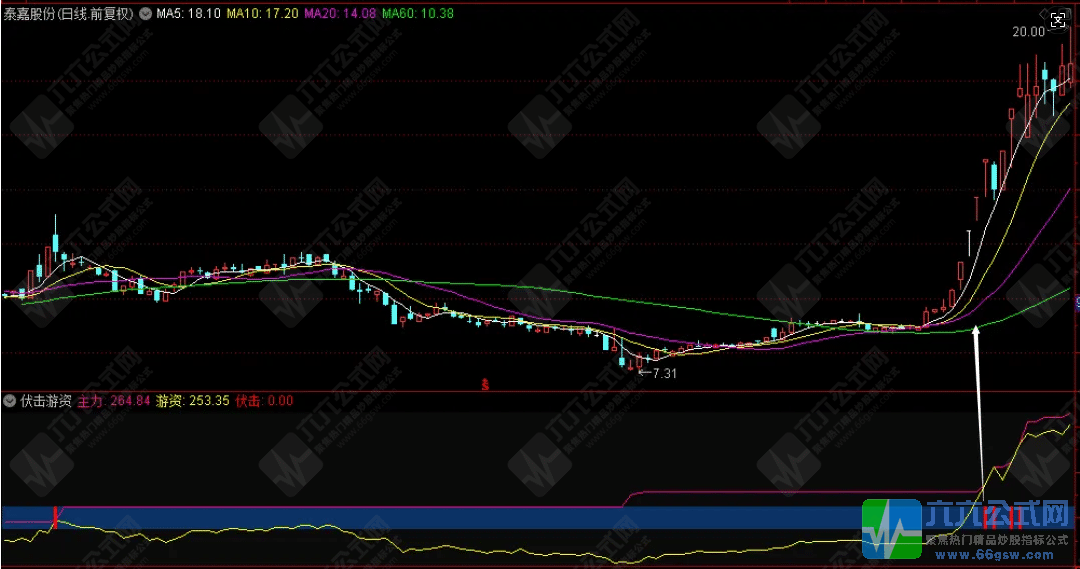
Task: Expand the 伏击游资 indicator panel arrow
Action: coord(10,401)
